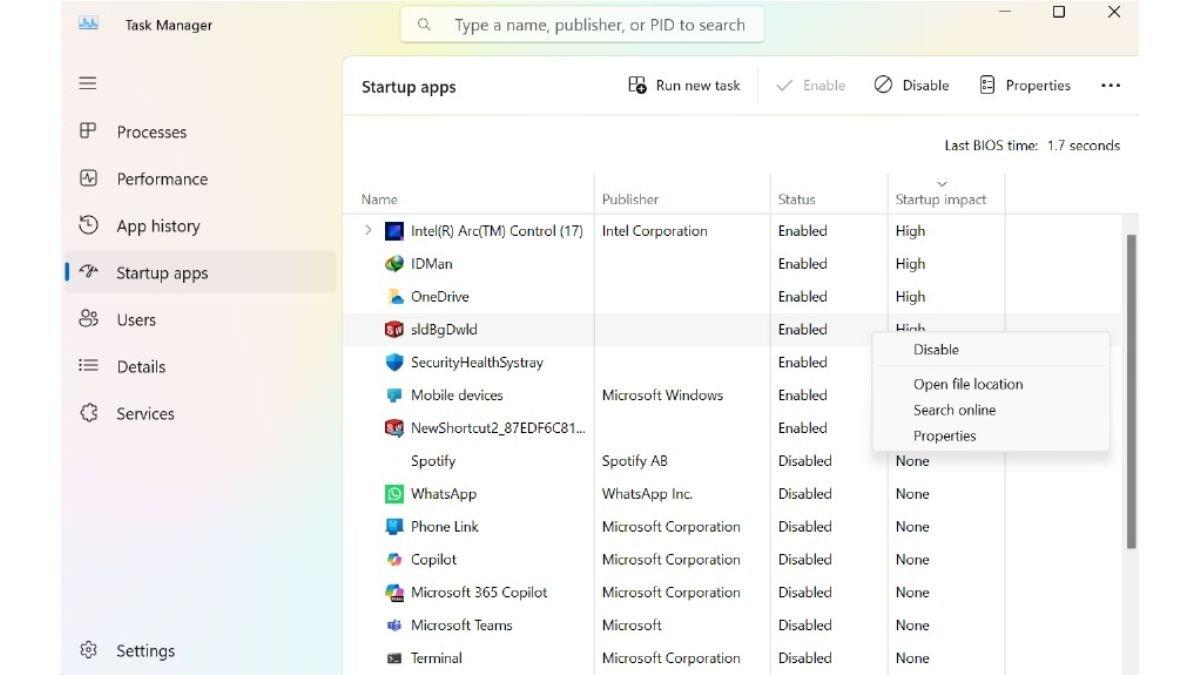Click the sldBgDwld red icon
The width and height of the screenshot is (1200, 675).
click(394, 329)
